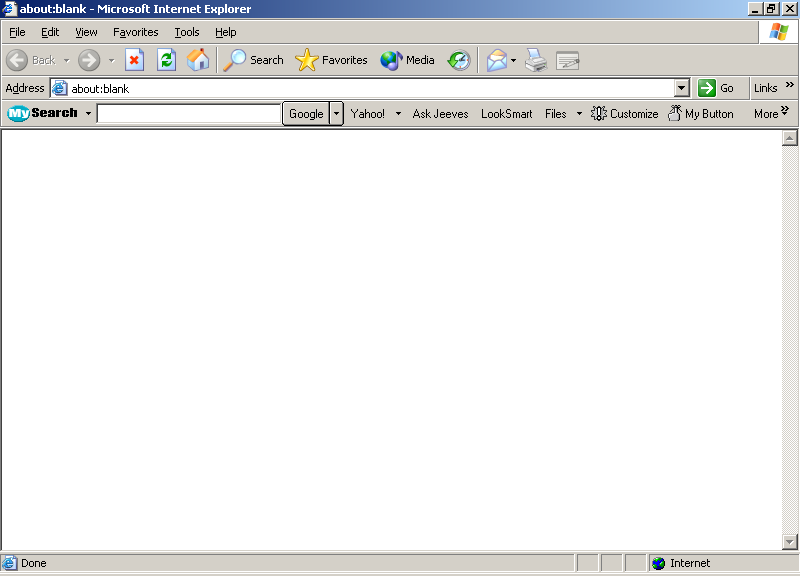Click the Edit page toolbar icon
800x576 pixels.
(x=567, y=61)
